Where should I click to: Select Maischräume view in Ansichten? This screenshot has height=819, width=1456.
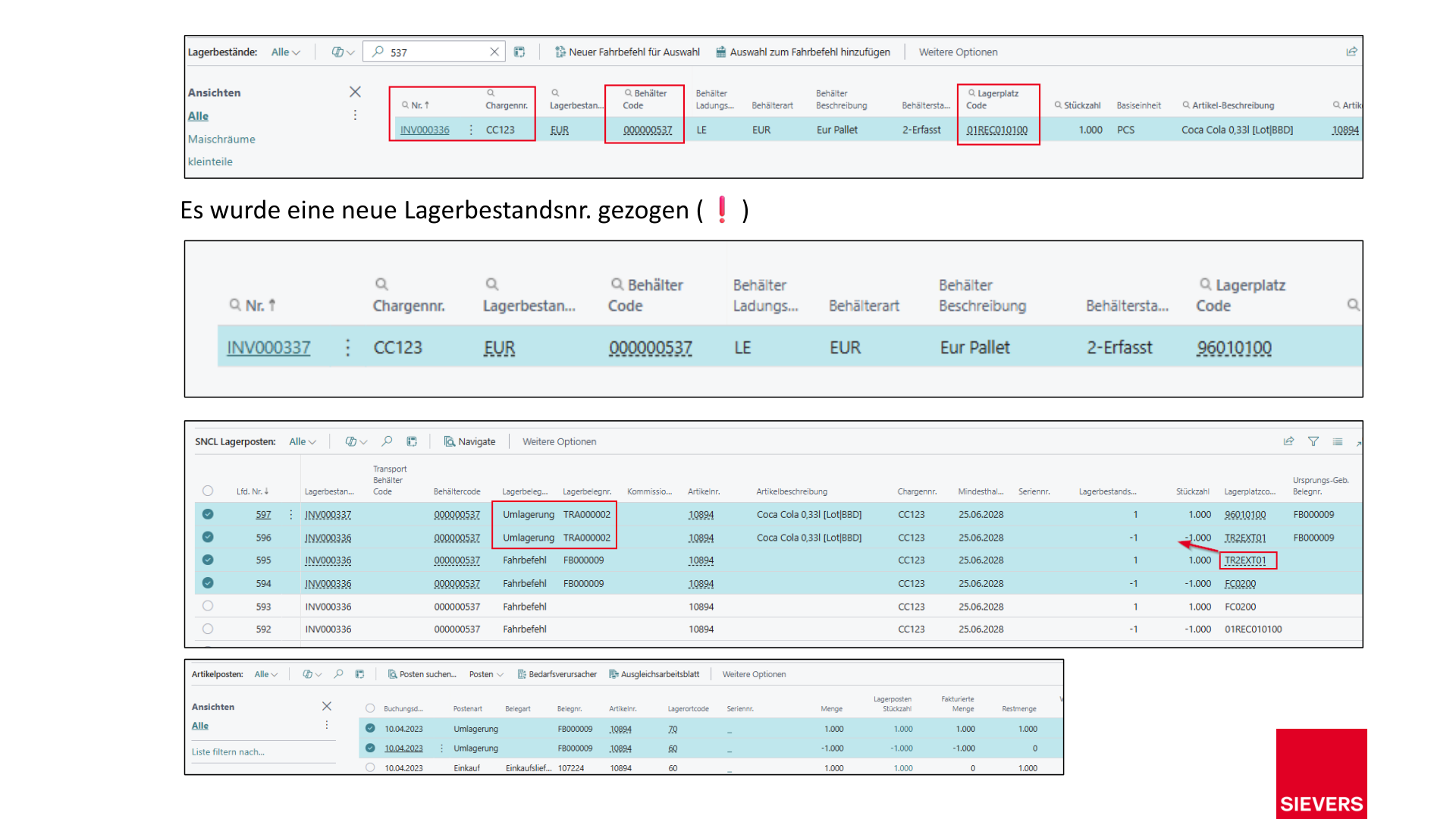point(221,139)
